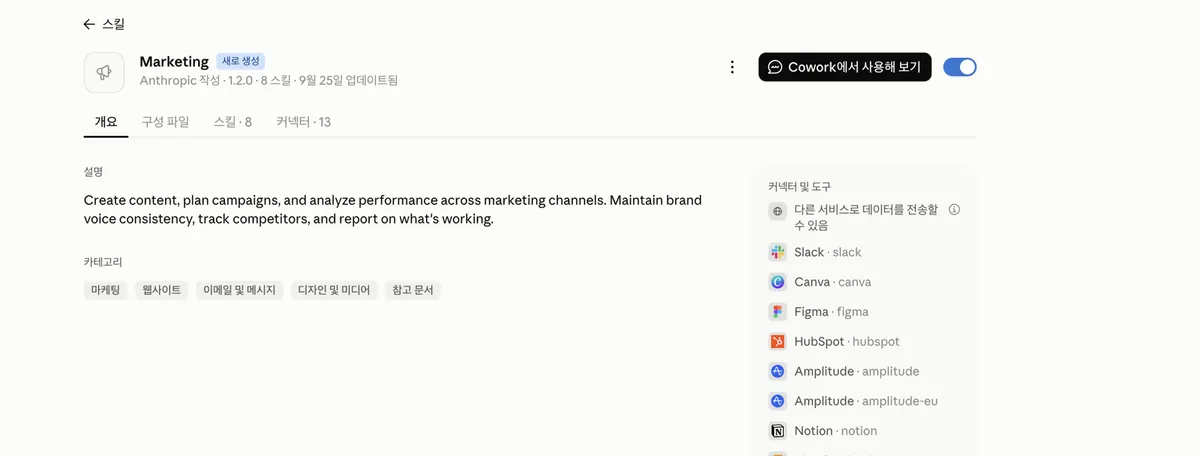1200x456 pixels.
Task: Open the 스킬 · 8 tab
Action: pyautogui.click(x=232, y=122)
